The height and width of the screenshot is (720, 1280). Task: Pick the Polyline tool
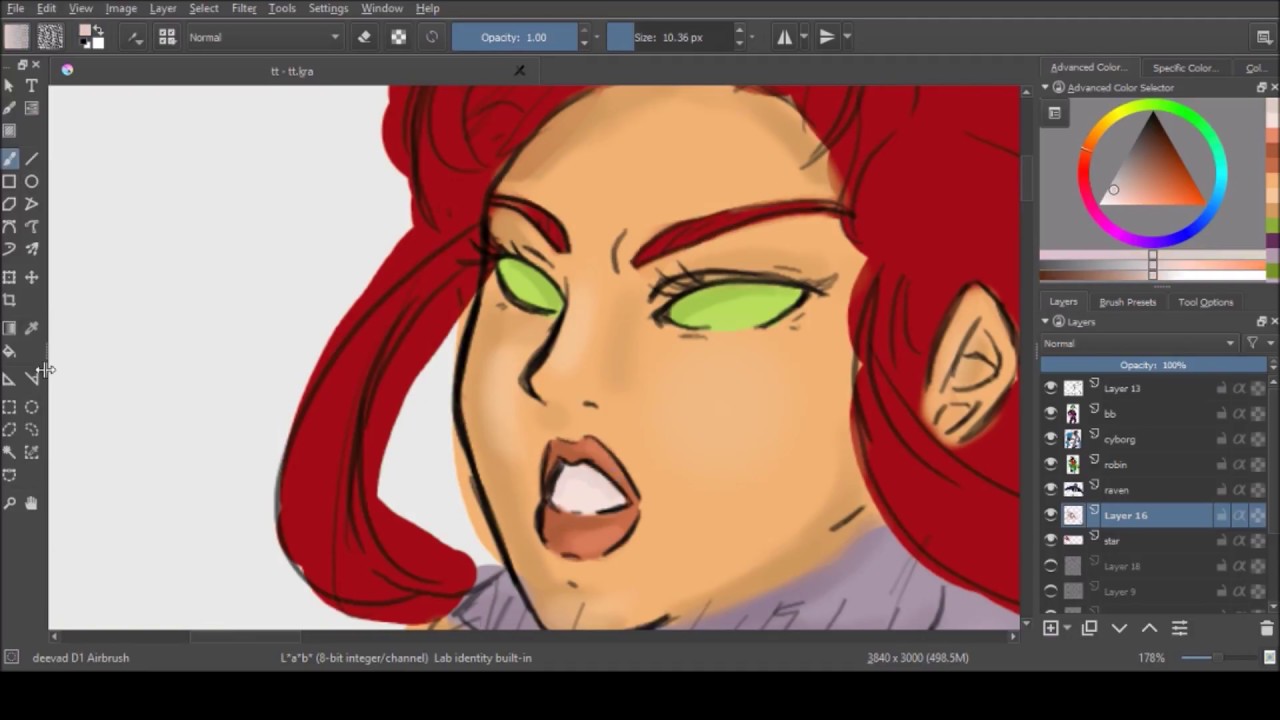(32, 204)
